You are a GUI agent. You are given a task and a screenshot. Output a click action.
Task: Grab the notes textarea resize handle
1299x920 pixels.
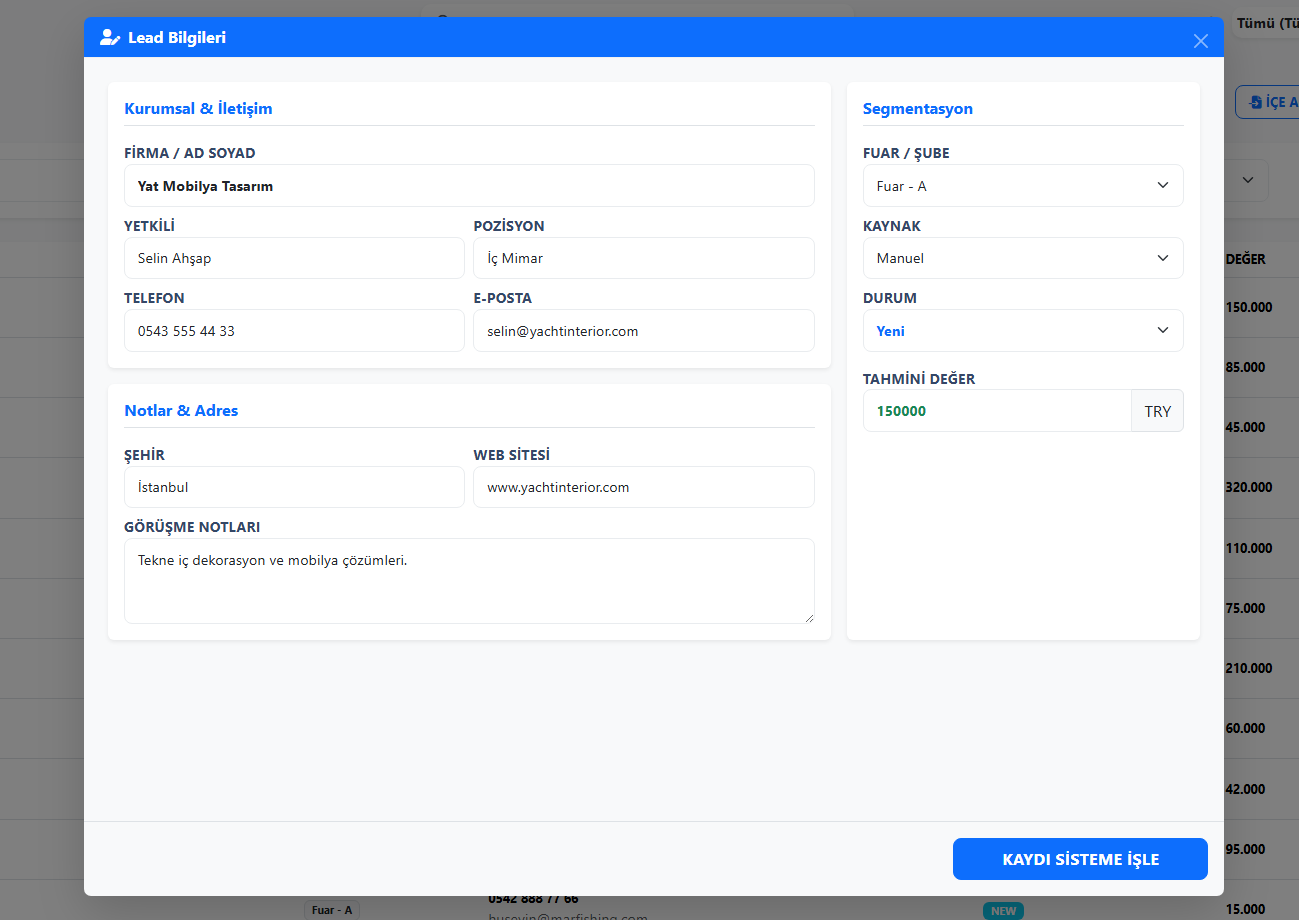click(x=809, y=618)
